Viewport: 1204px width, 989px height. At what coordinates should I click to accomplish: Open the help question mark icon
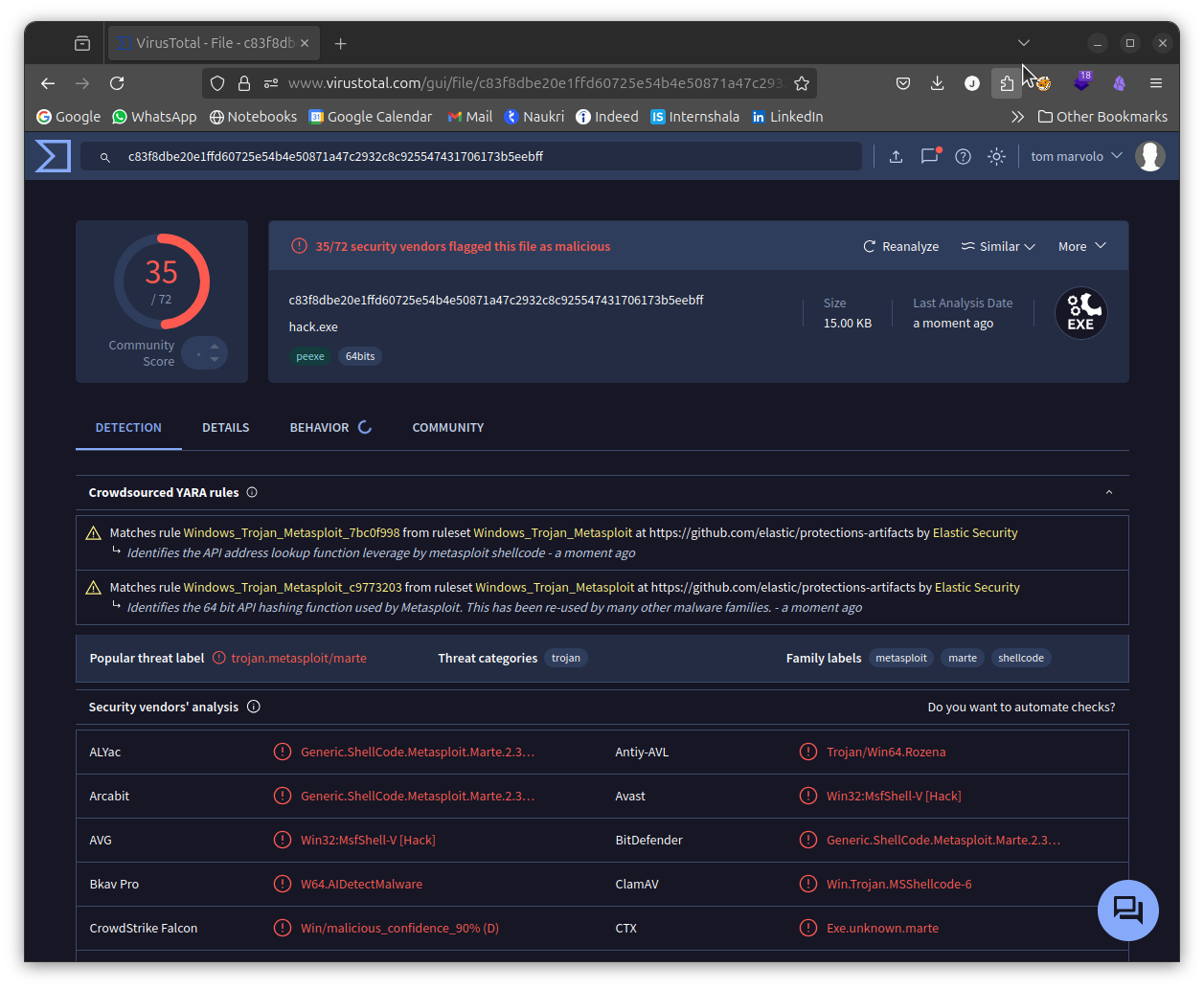[963, 156]
